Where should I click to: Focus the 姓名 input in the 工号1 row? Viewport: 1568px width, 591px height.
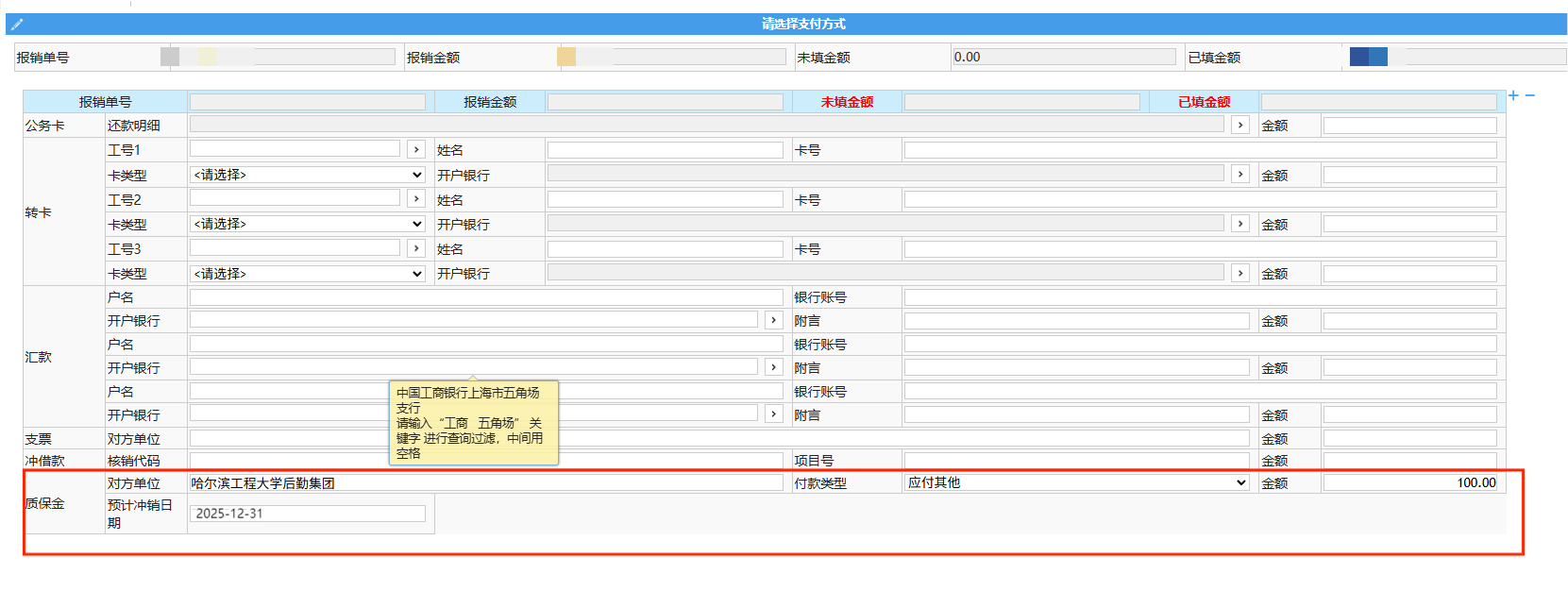coord(665,150)
